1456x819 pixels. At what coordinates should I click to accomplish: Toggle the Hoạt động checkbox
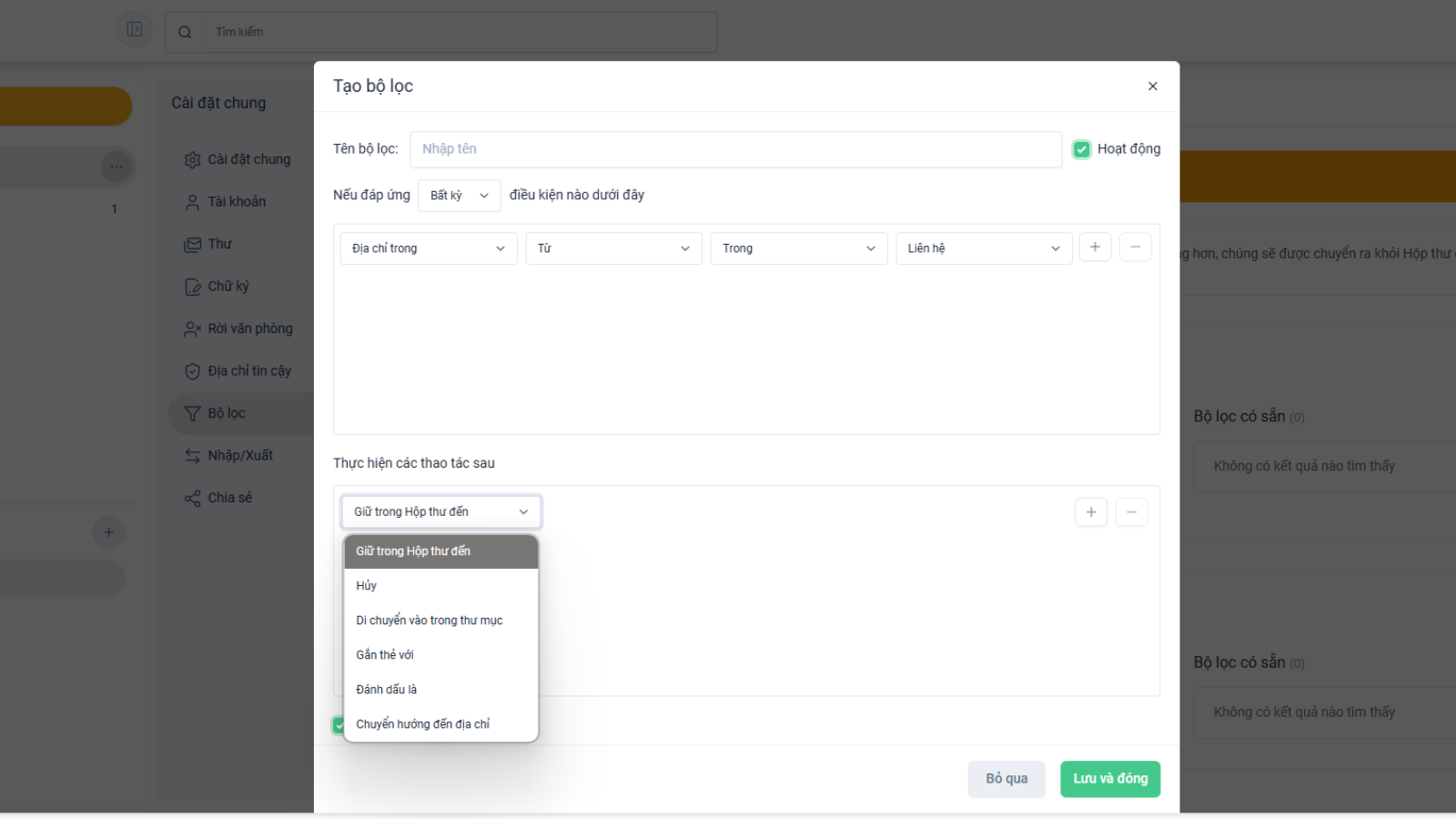(x=1081, y=149)
